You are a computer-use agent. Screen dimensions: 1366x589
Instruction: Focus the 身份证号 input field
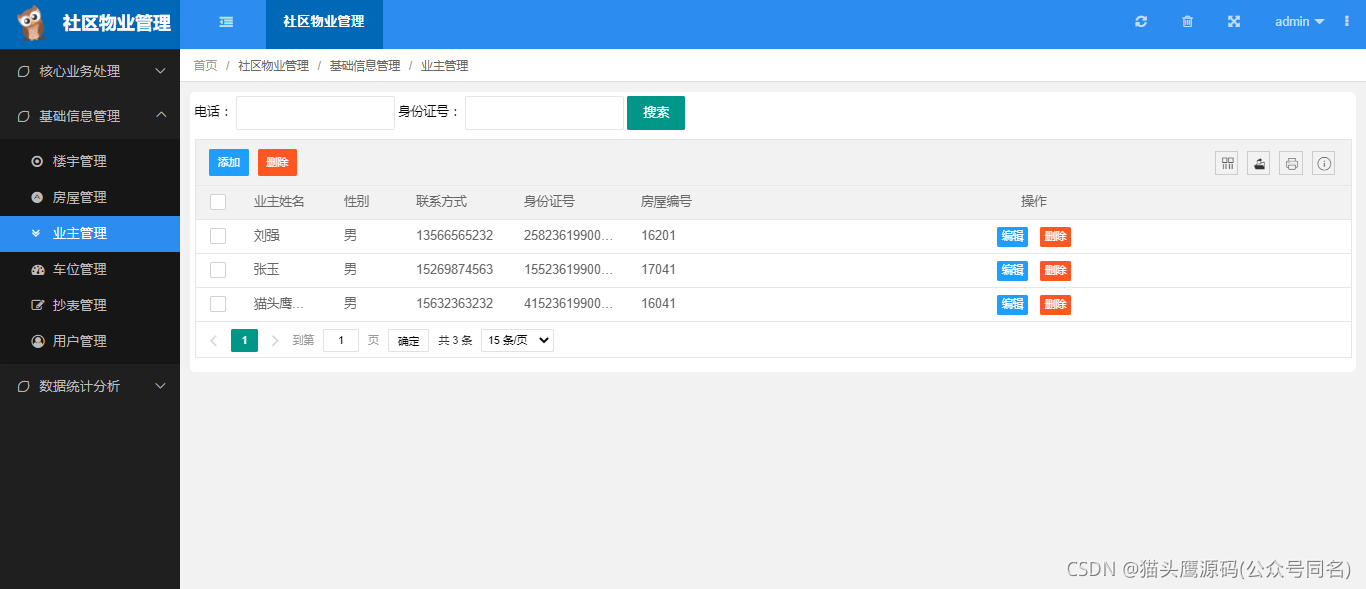click(544, 113)
